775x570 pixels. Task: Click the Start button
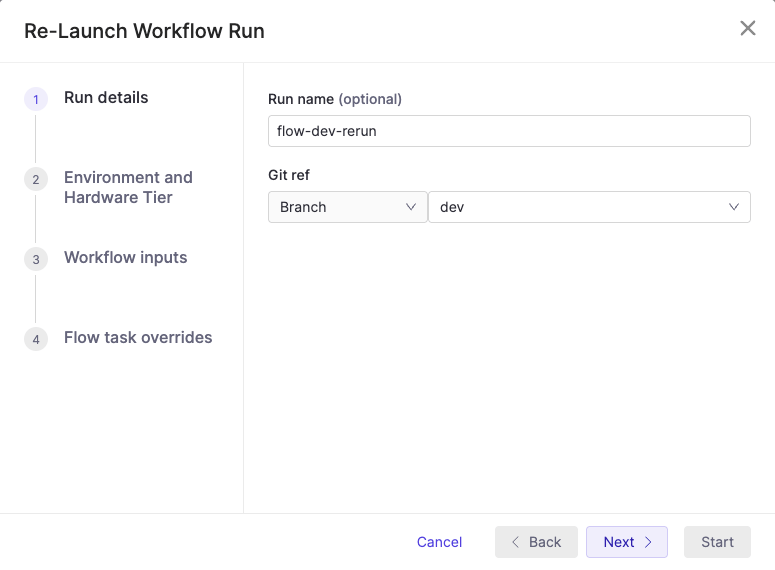pyautogui.click(x=717, y=542)
